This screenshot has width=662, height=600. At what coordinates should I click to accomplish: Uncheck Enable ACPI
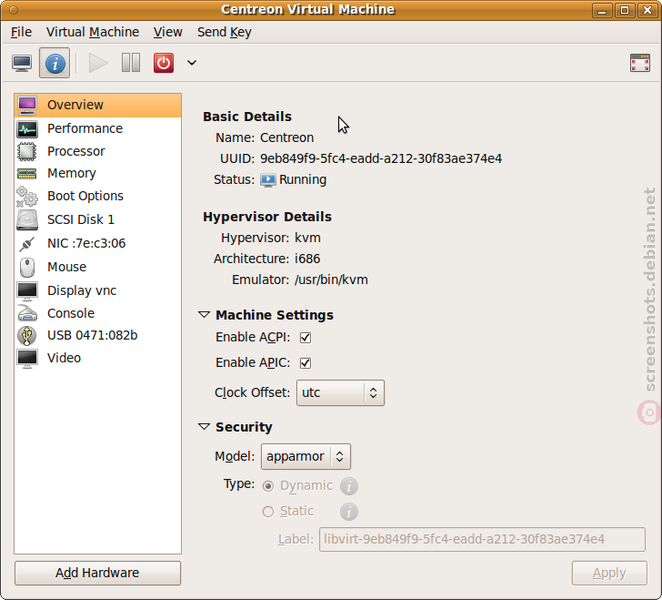(x=305, y=338)
